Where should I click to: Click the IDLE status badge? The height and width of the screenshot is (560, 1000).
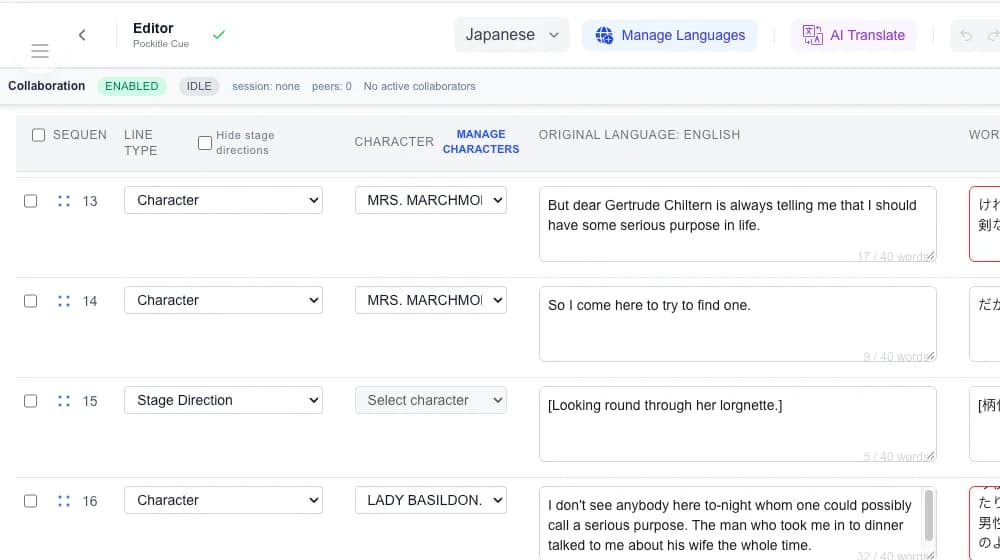click(x=199, y=86)
